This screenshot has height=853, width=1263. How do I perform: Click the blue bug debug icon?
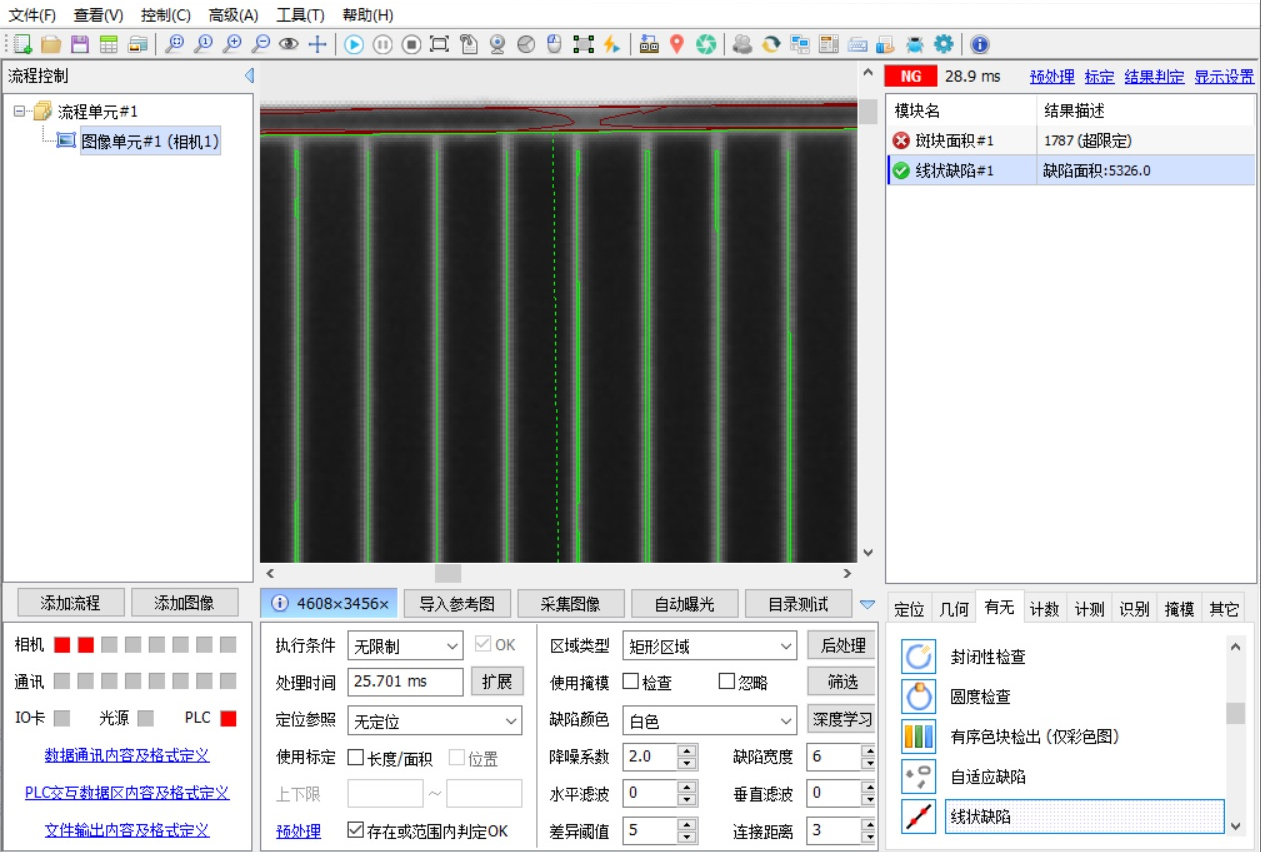pyautogui.click(x=914, y=44)
